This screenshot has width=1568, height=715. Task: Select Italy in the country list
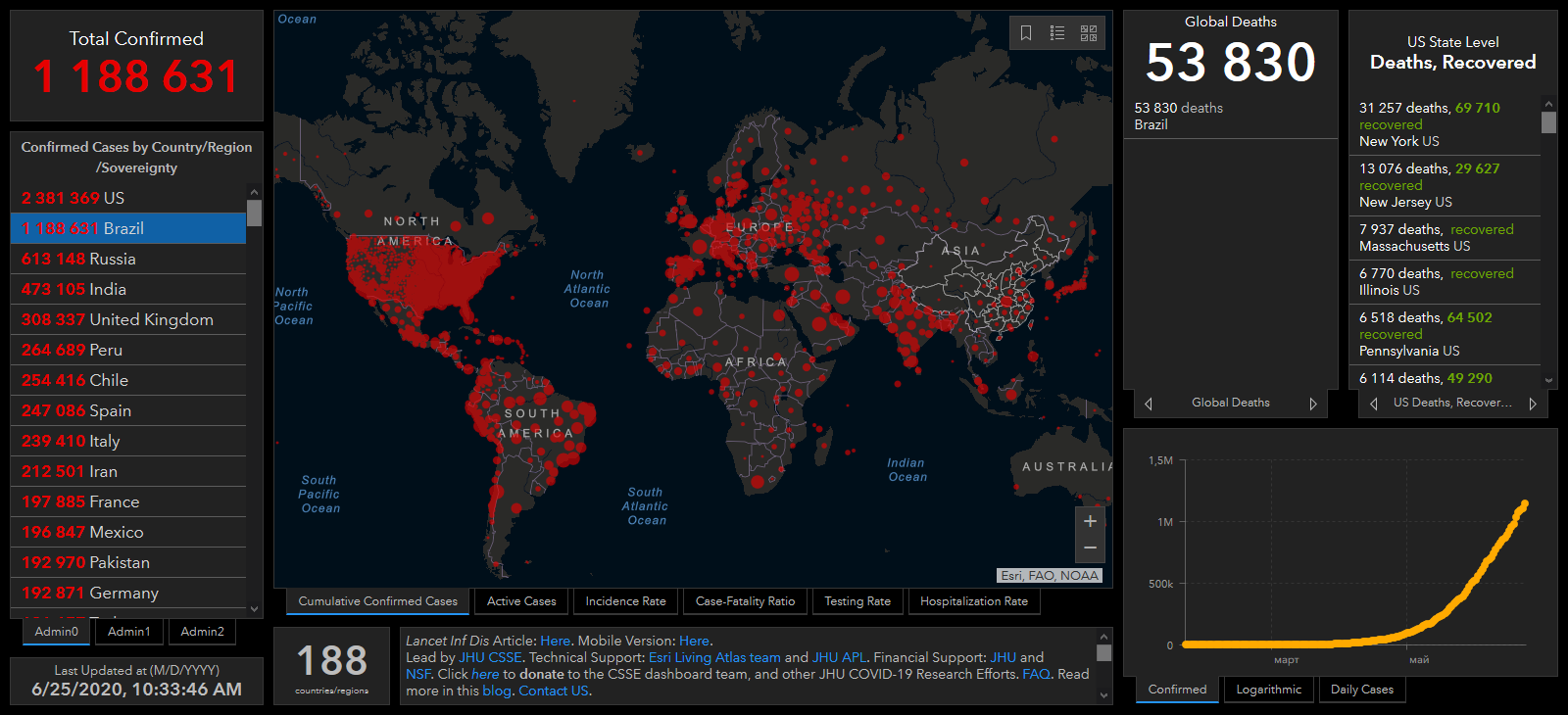pyautogui.click(x=128, y=441)
